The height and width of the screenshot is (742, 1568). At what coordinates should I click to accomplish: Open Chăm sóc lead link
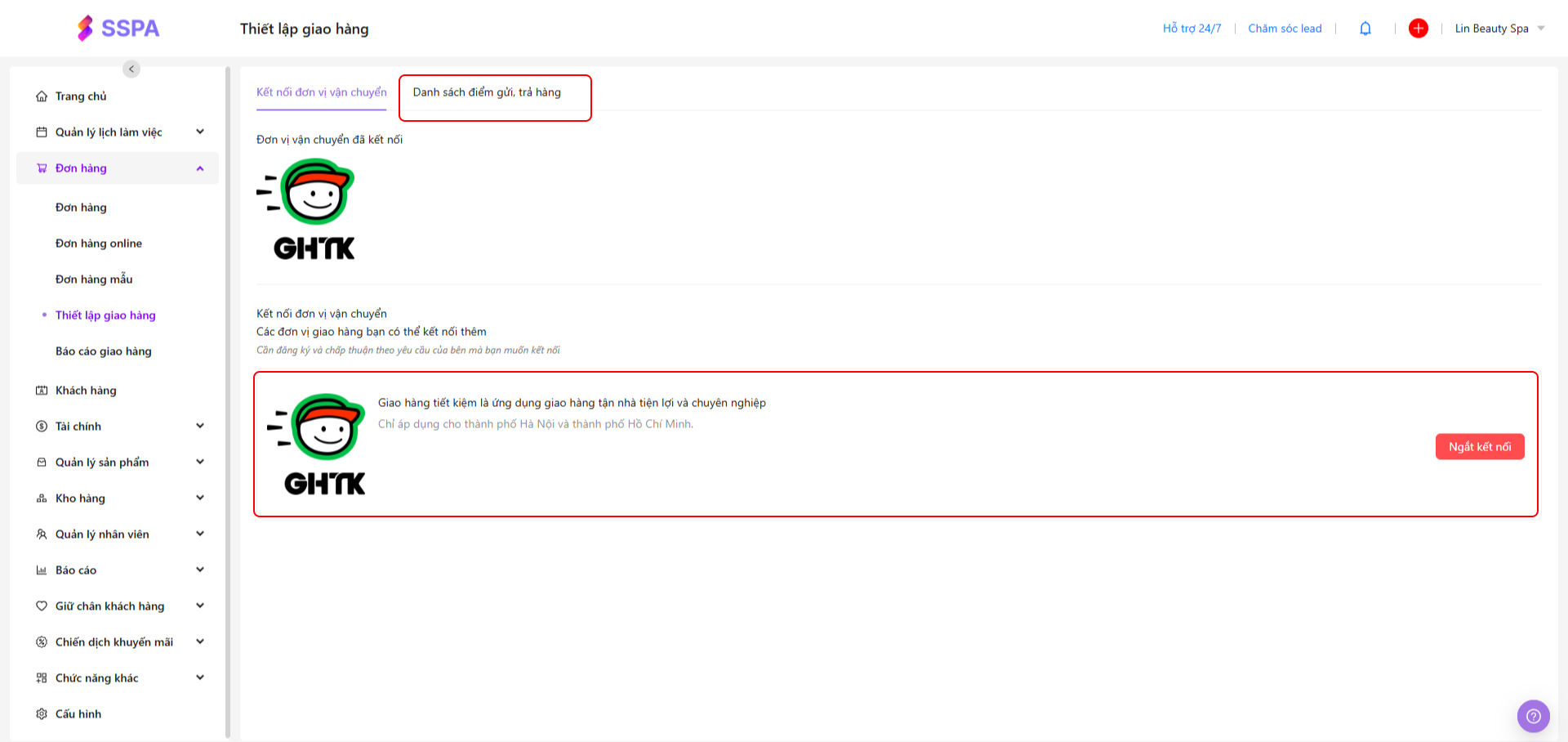pyautogui.click(x=1285, y=29)
